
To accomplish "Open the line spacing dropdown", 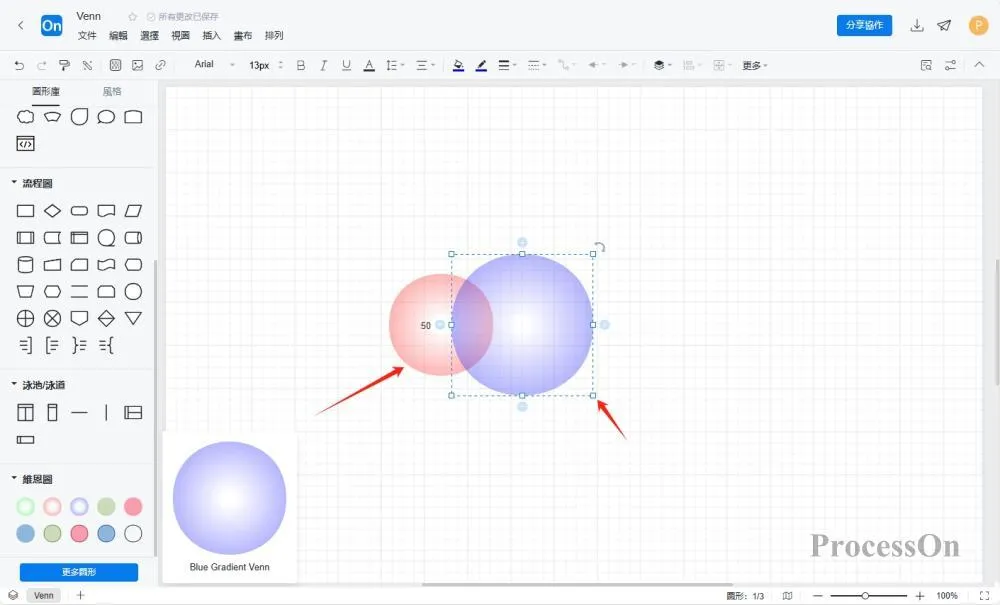I will [395, 65].
